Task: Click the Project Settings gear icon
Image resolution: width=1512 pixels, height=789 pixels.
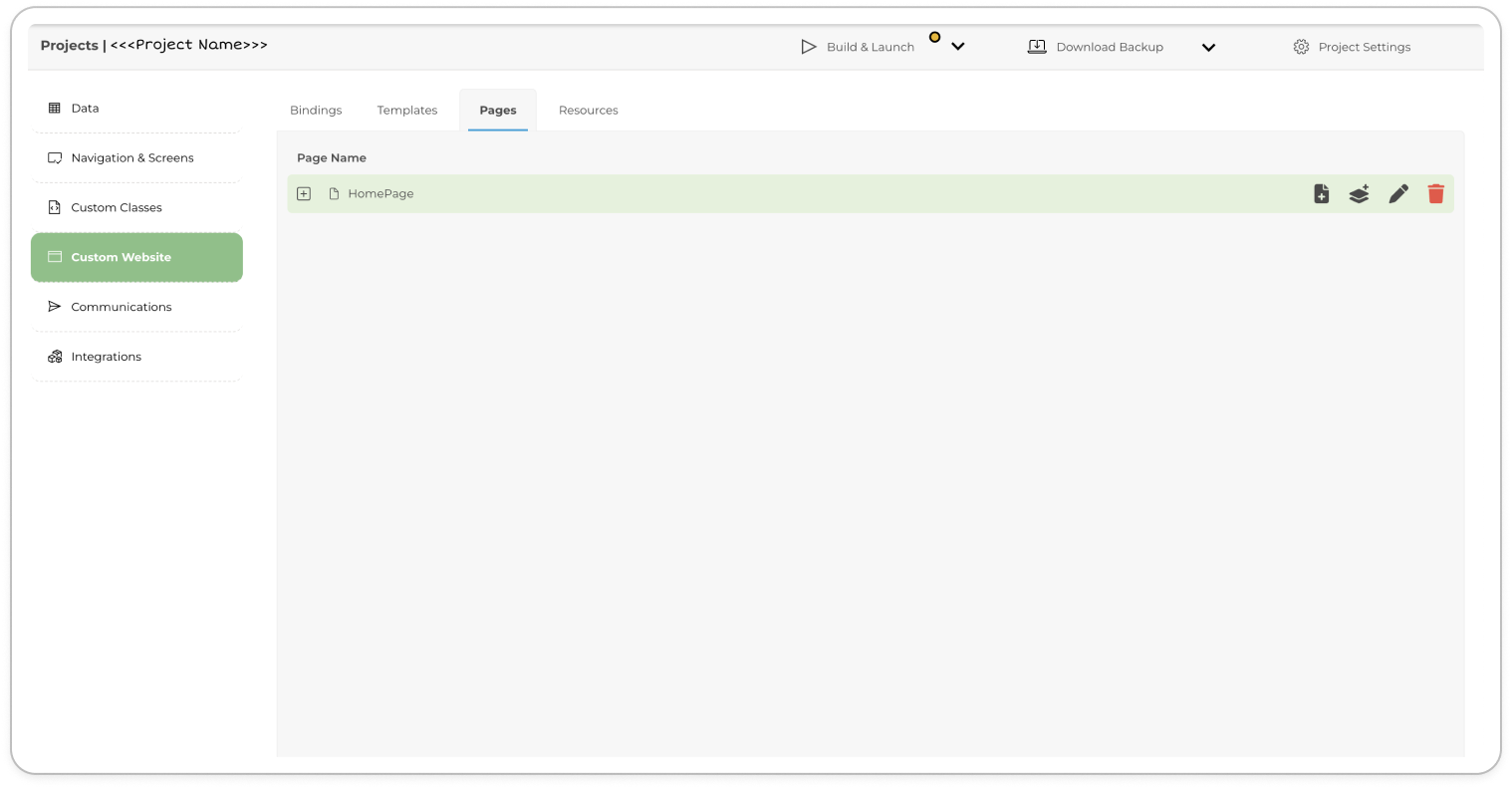Action: [x=1301, y=47]
